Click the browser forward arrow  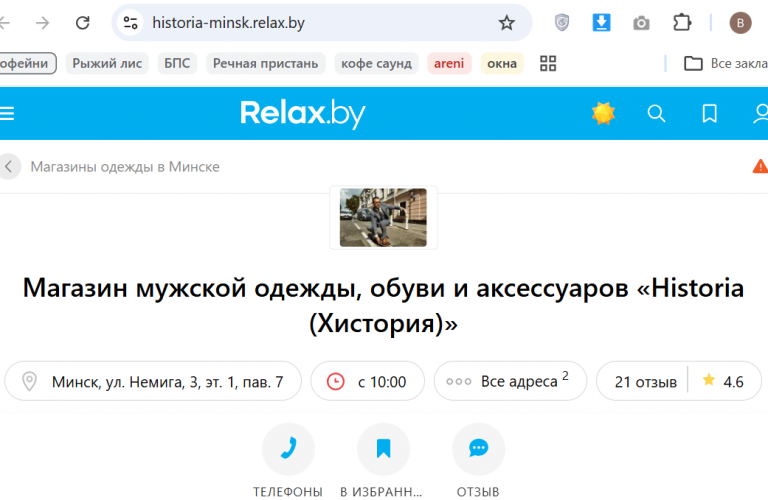43,23
